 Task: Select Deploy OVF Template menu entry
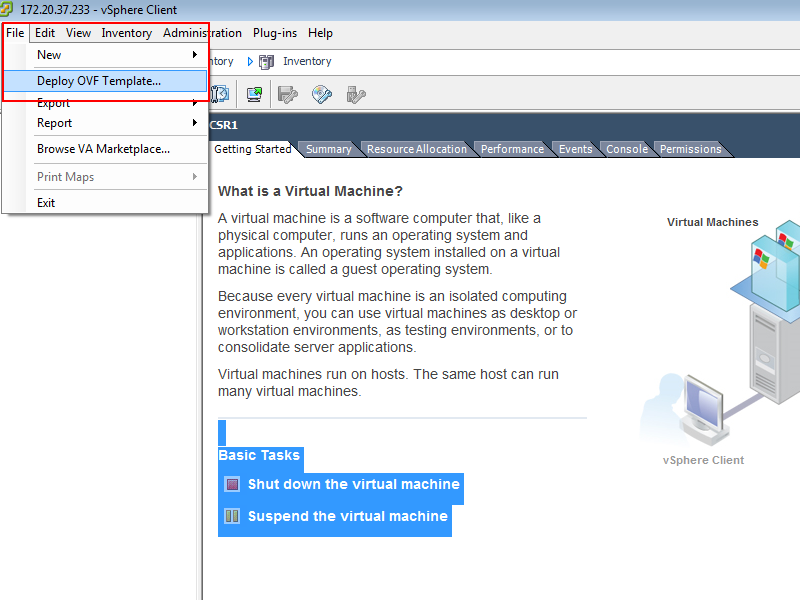click(x=105, y=81)
